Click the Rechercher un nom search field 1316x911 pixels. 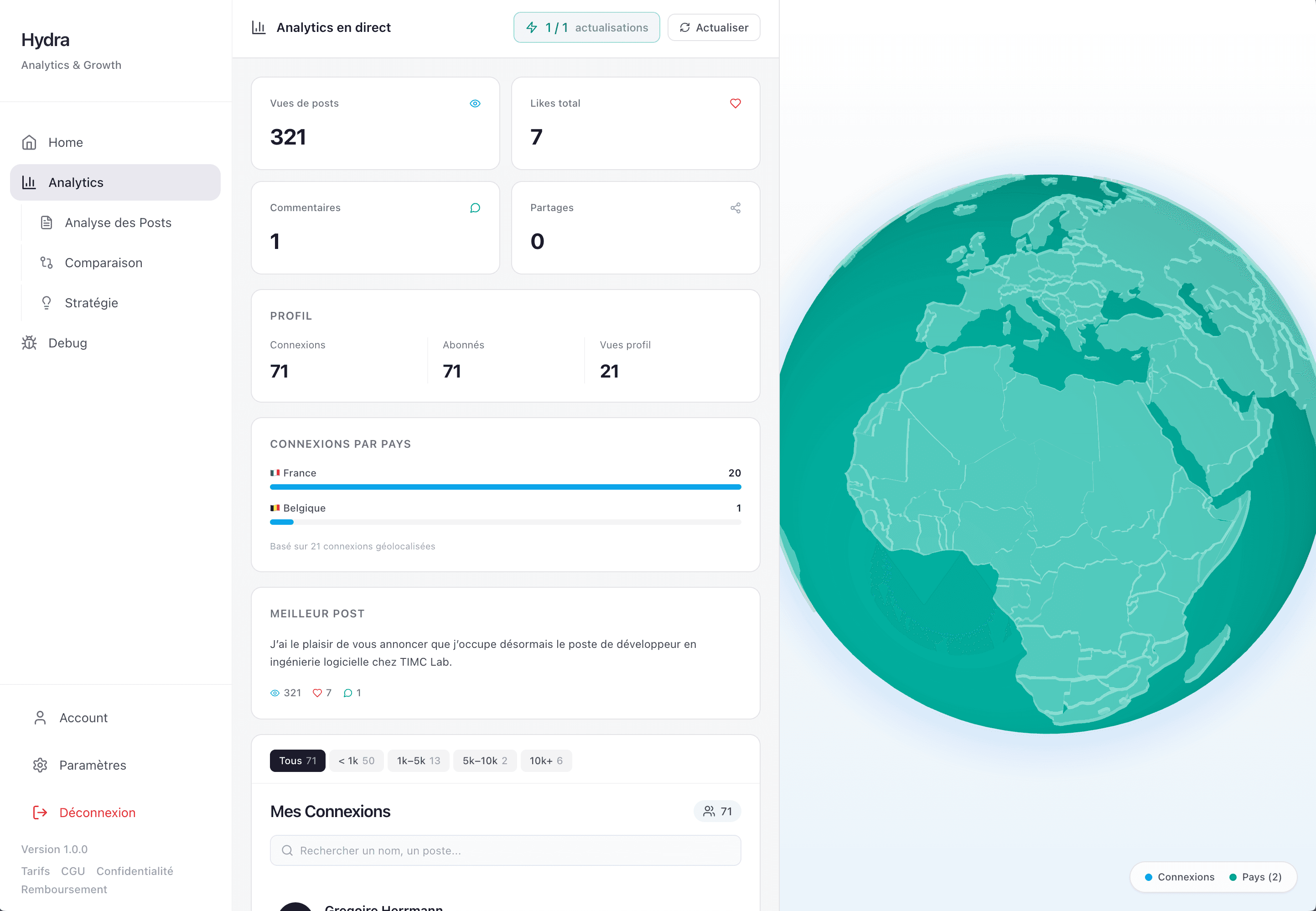pyautogui.click(x=506, y=850)
